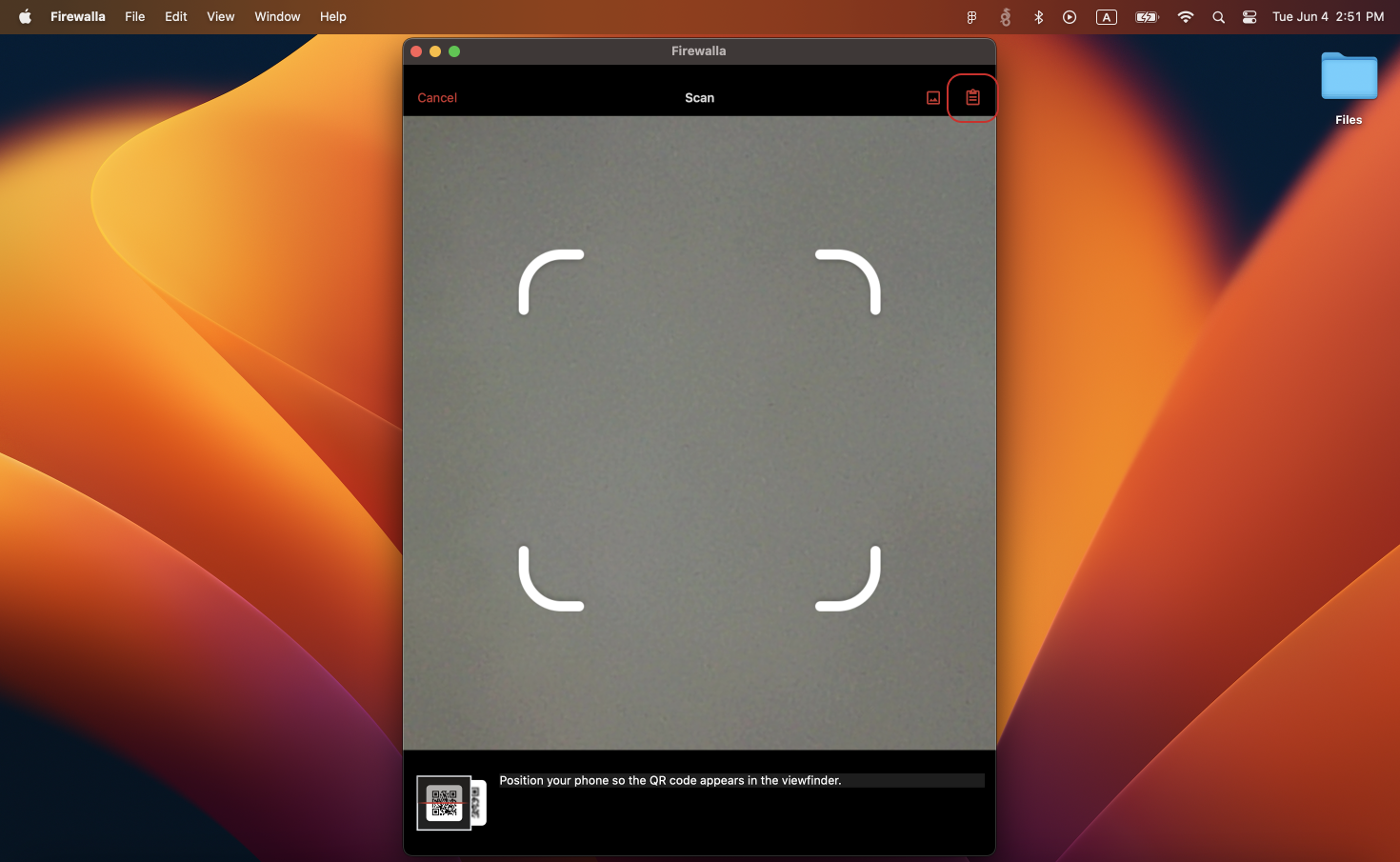The image size is (1400, 862).
Task: Open the Files folder on desktop
Action: click(1349, 89)
